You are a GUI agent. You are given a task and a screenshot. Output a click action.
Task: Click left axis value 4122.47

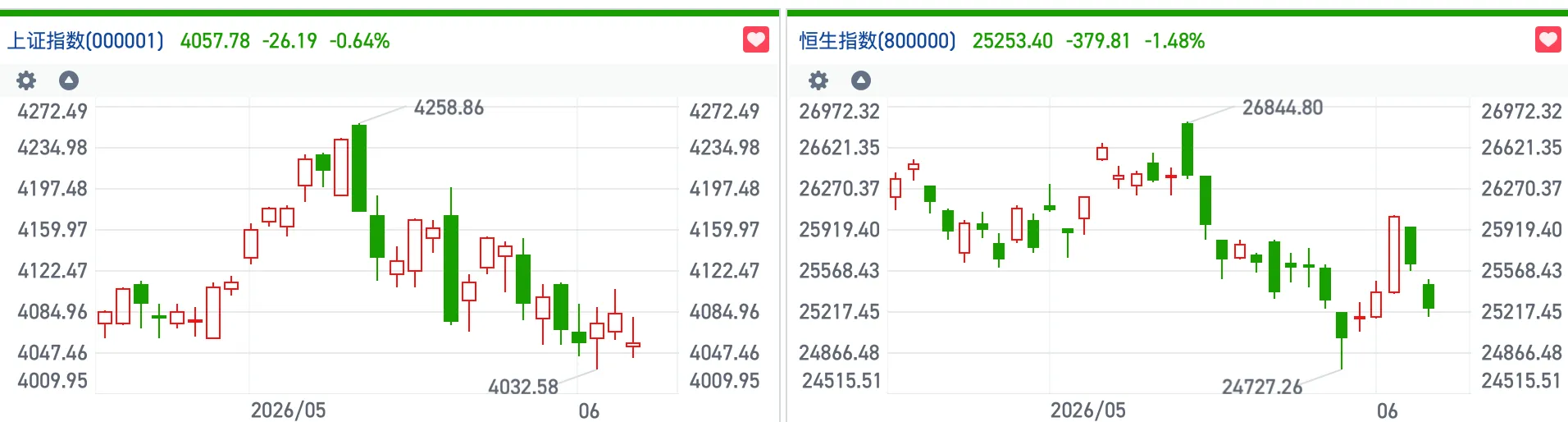point(52,271)
